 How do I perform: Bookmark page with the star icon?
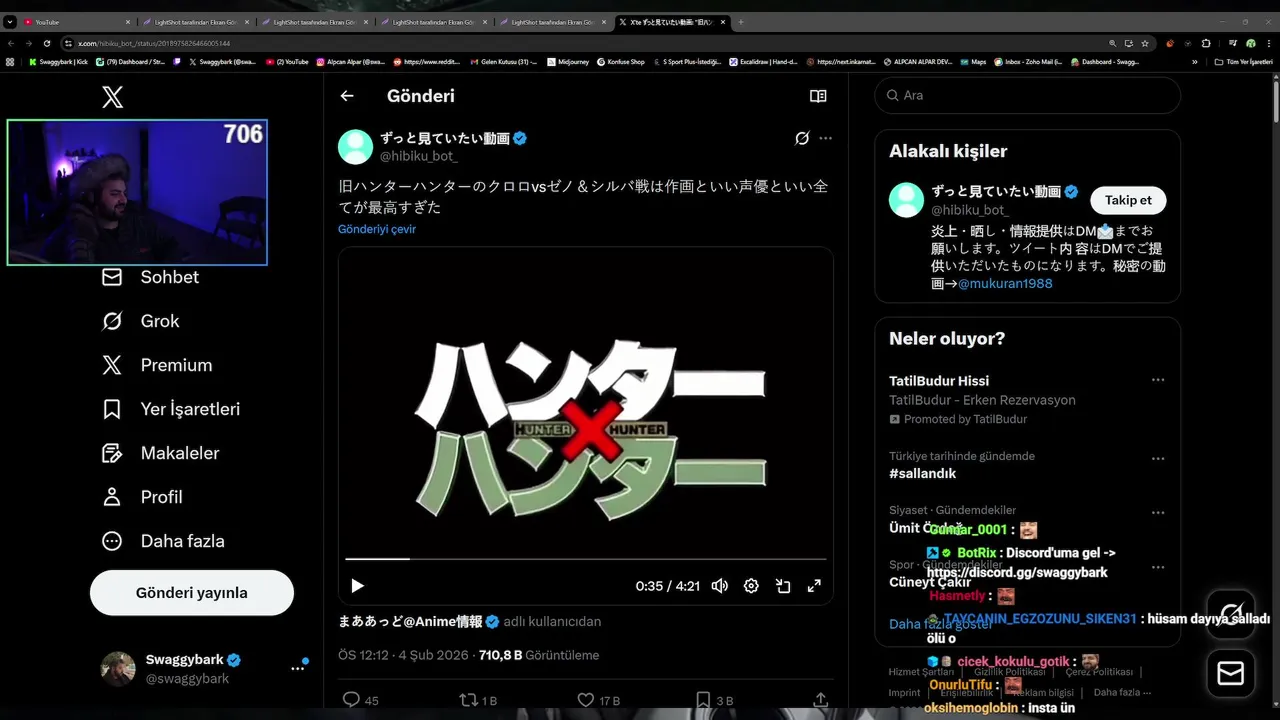pos(1145,43)
